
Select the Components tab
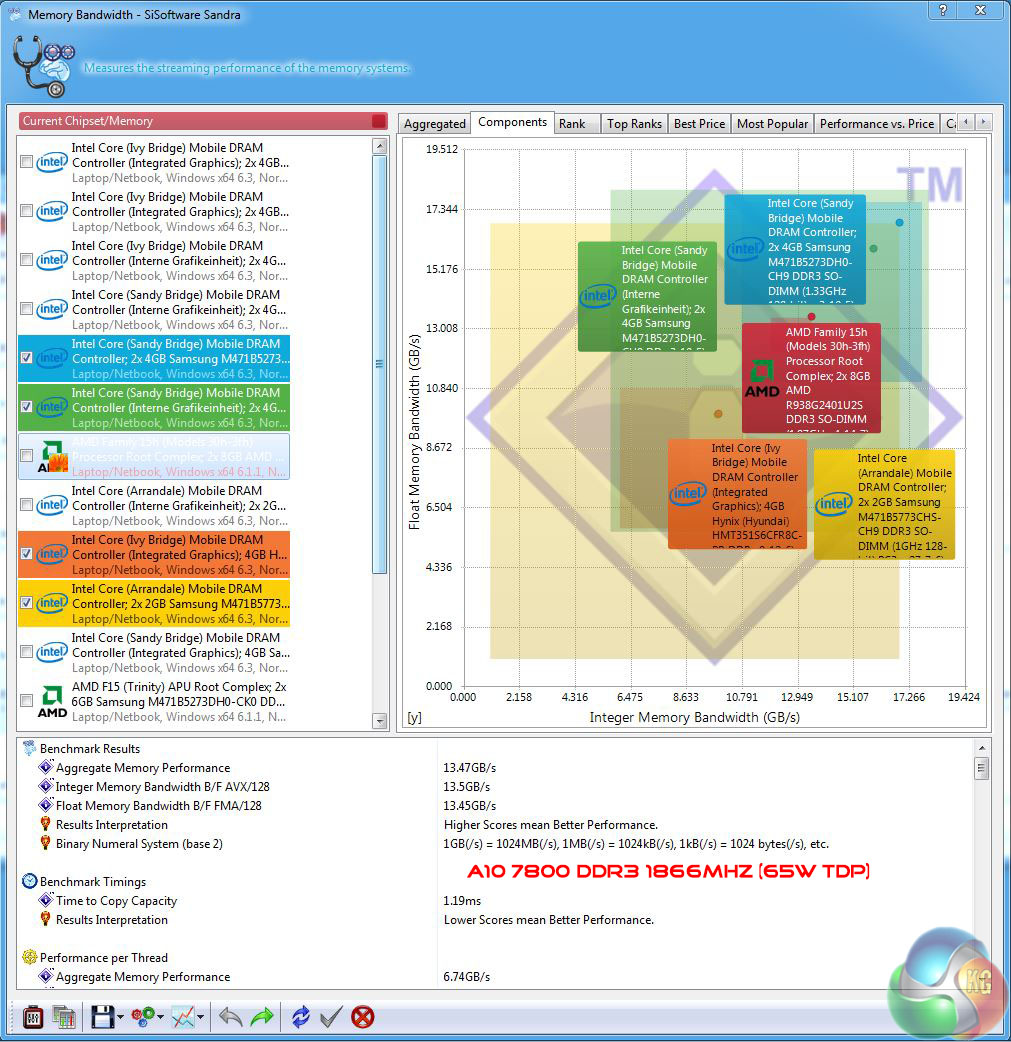[x=512, y=122]
